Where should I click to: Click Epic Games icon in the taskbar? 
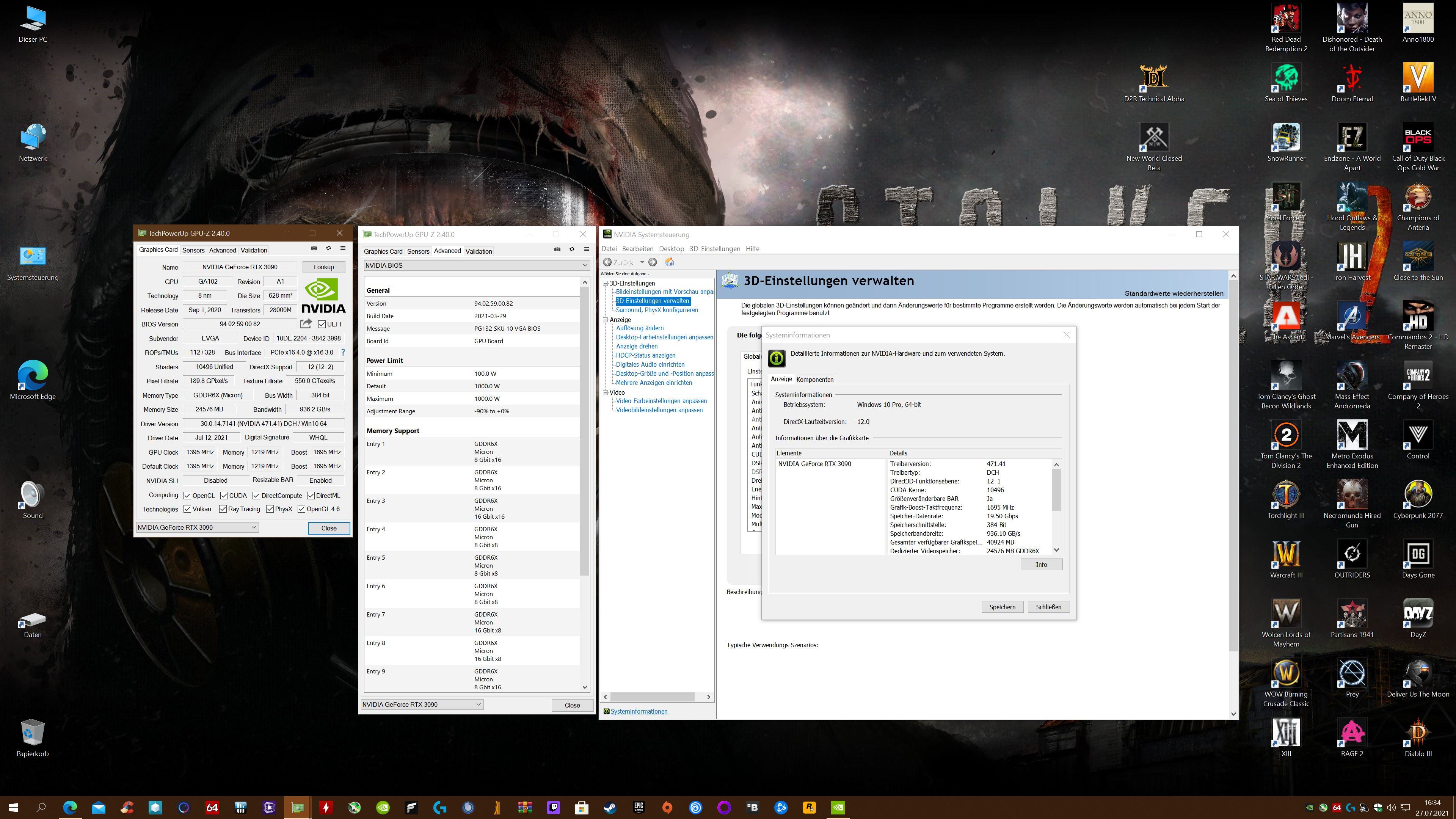(x=639, y=808)
